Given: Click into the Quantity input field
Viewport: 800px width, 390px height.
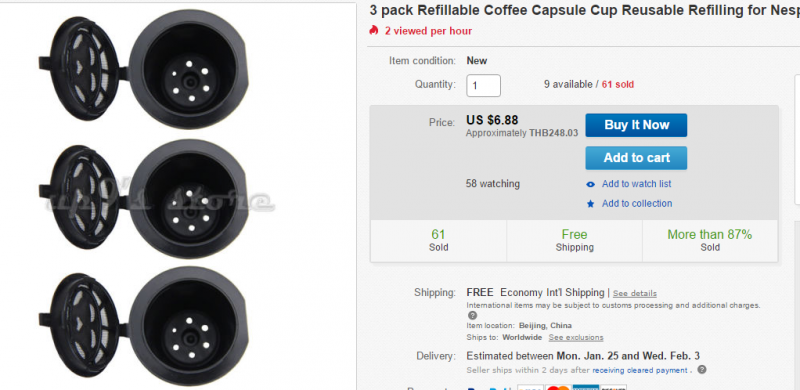Looking at the screenshot, I should (483, 85).
